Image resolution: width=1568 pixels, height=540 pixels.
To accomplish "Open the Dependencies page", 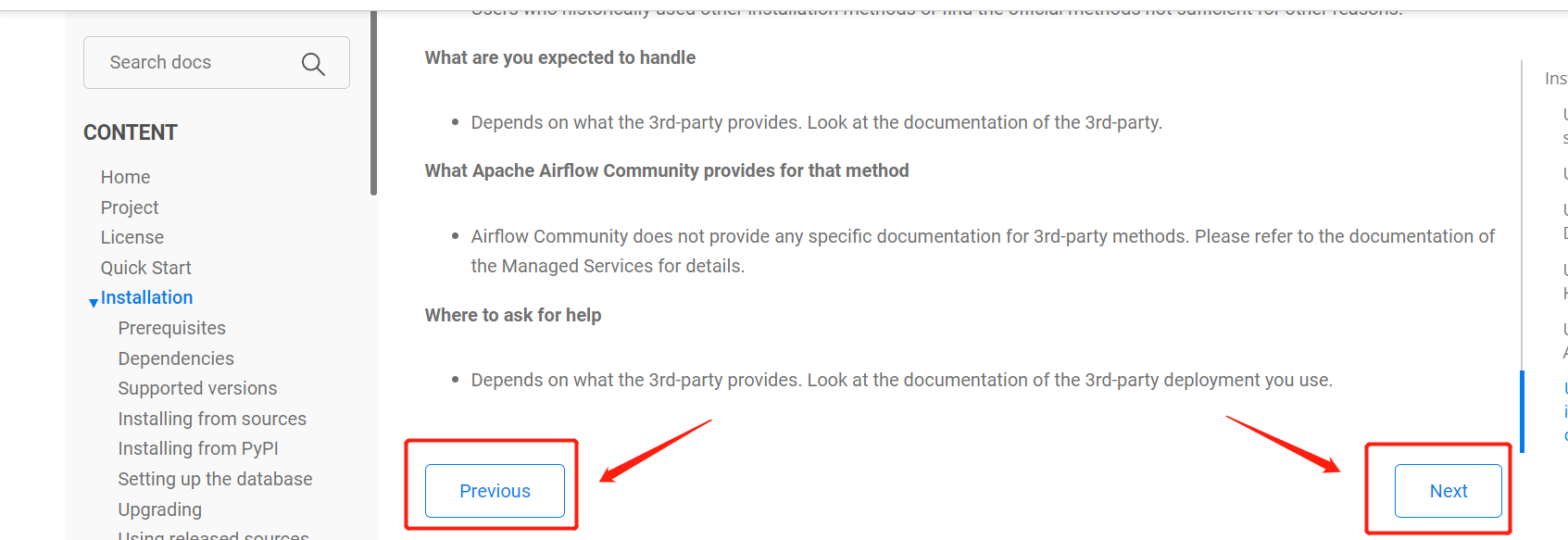I will coord(176,358).
